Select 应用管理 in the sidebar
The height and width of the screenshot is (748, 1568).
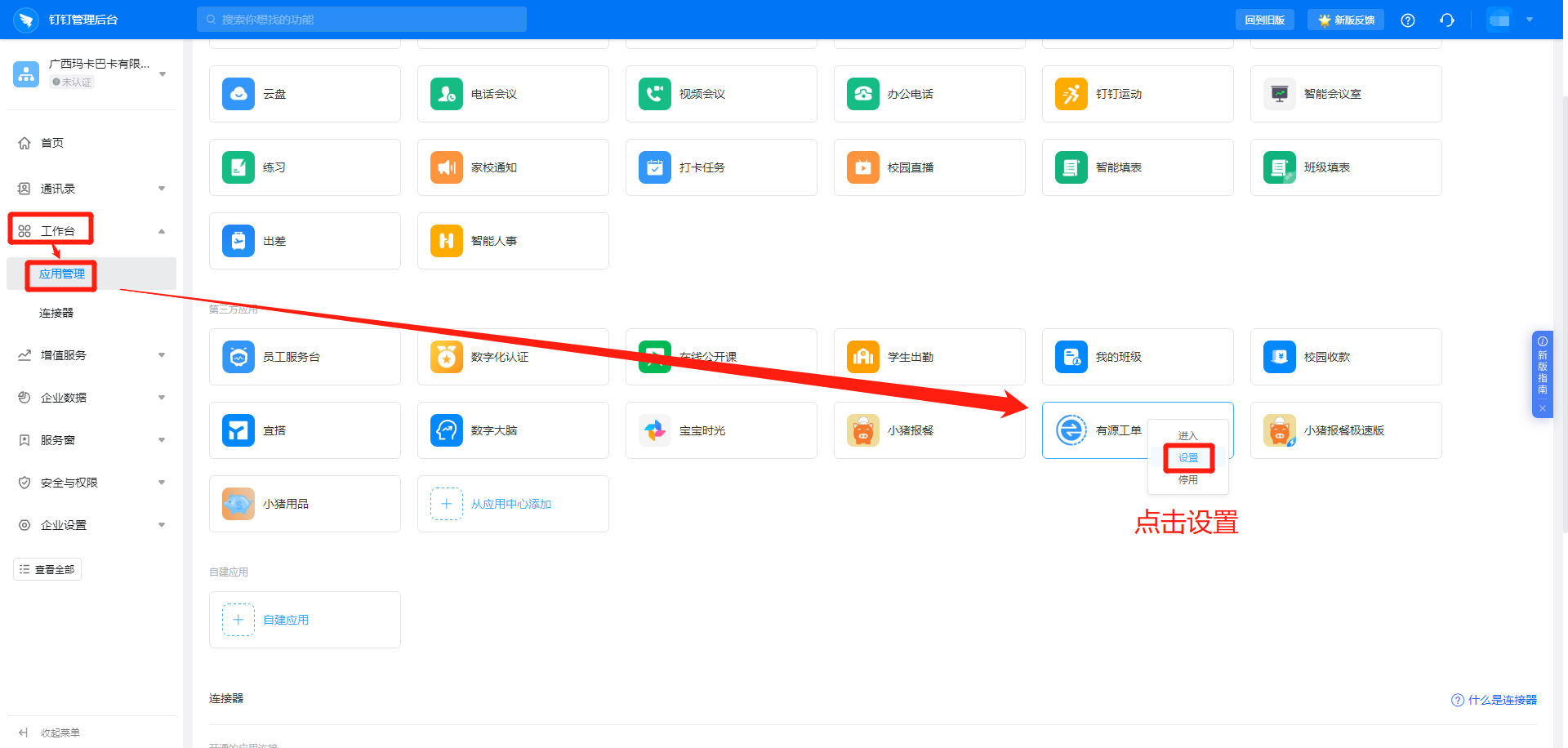91,274
